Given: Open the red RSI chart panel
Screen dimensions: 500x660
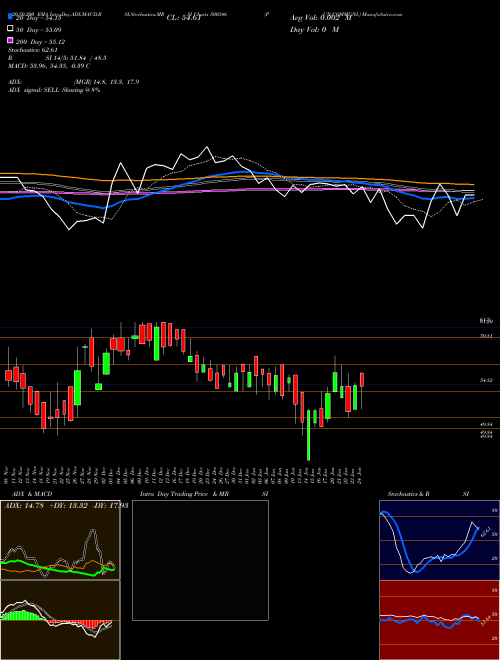Looking at the screenshot, I should [x=439, y=620].
